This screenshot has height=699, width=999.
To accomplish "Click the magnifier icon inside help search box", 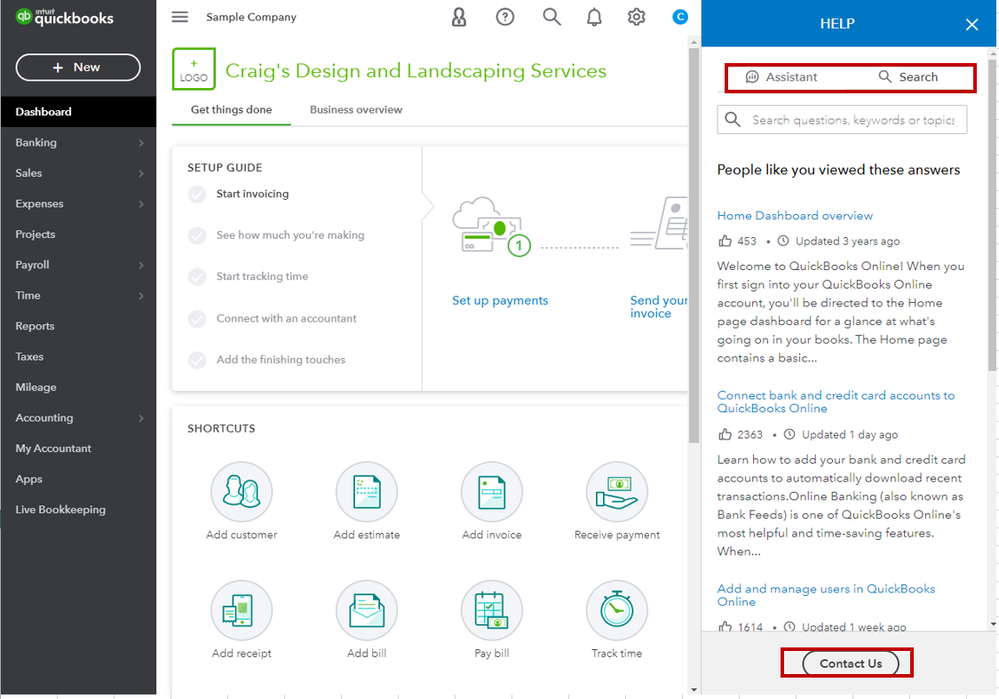I will pyautogui.click(x=733, y=120).
